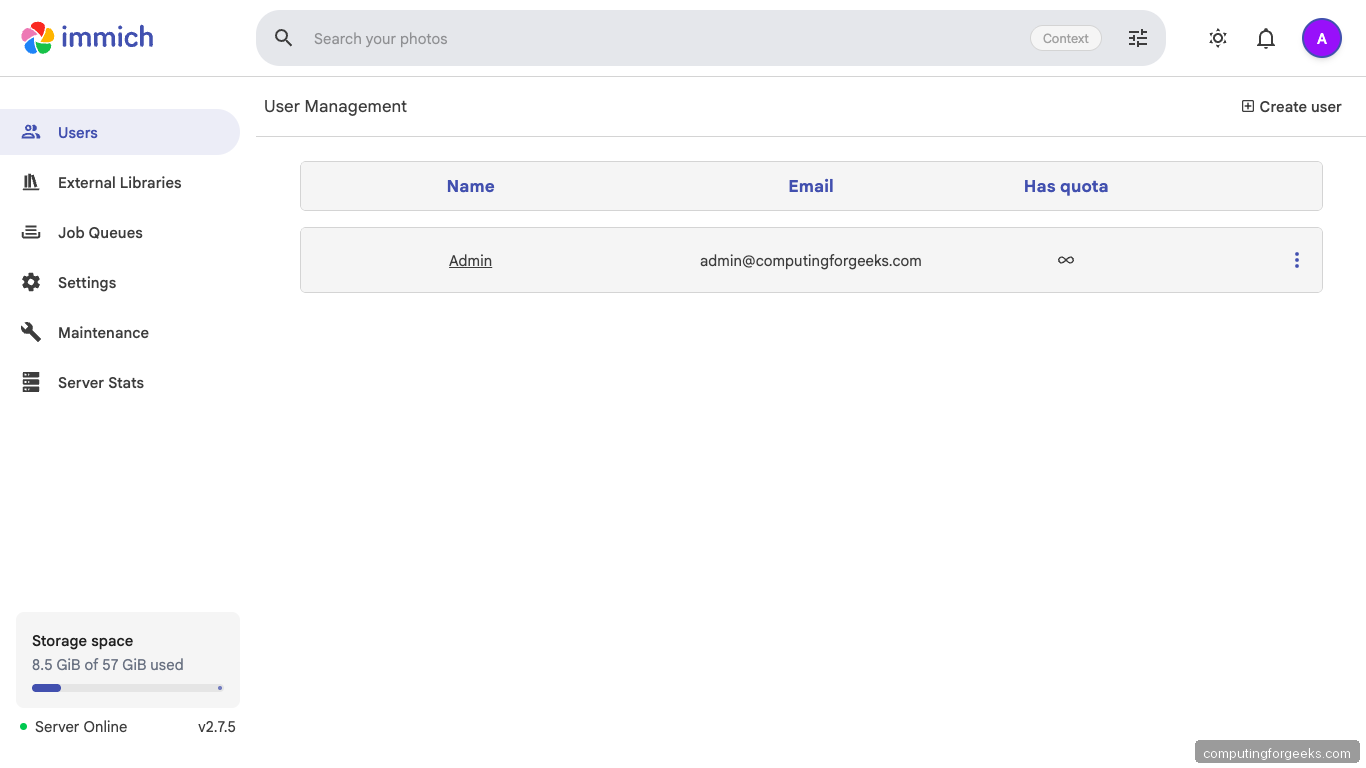
Task: Click the Settings gear in admin sidebar
Action: tap(30, 282)
